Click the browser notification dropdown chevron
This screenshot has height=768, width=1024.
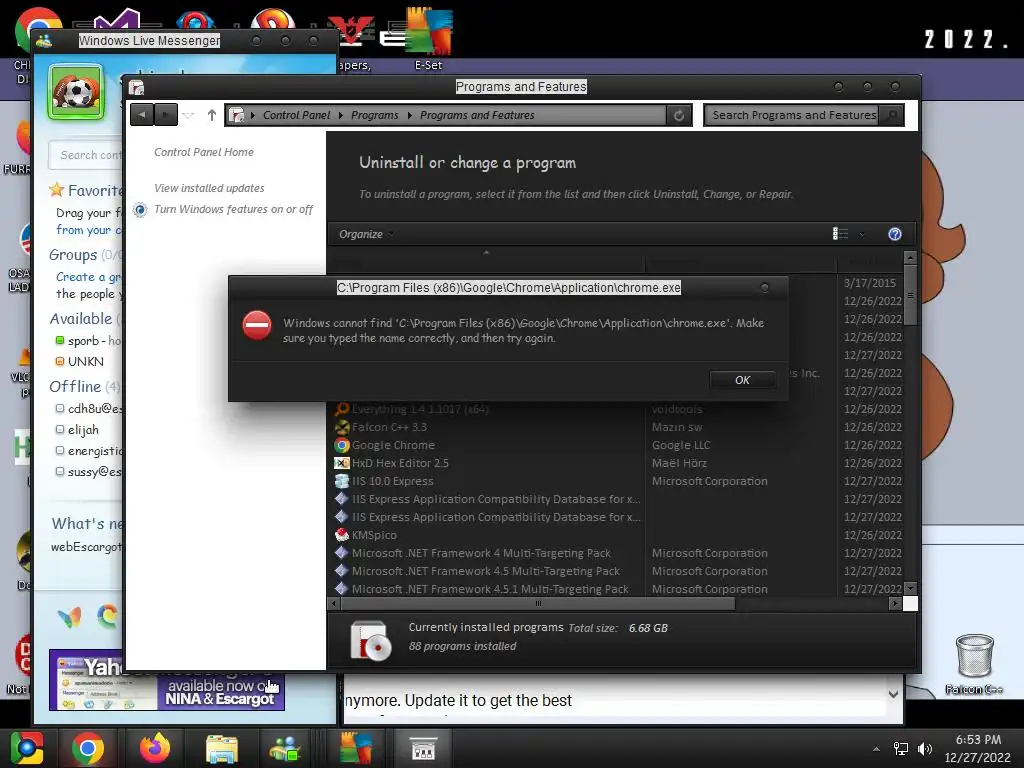click(x=893, y=694)
